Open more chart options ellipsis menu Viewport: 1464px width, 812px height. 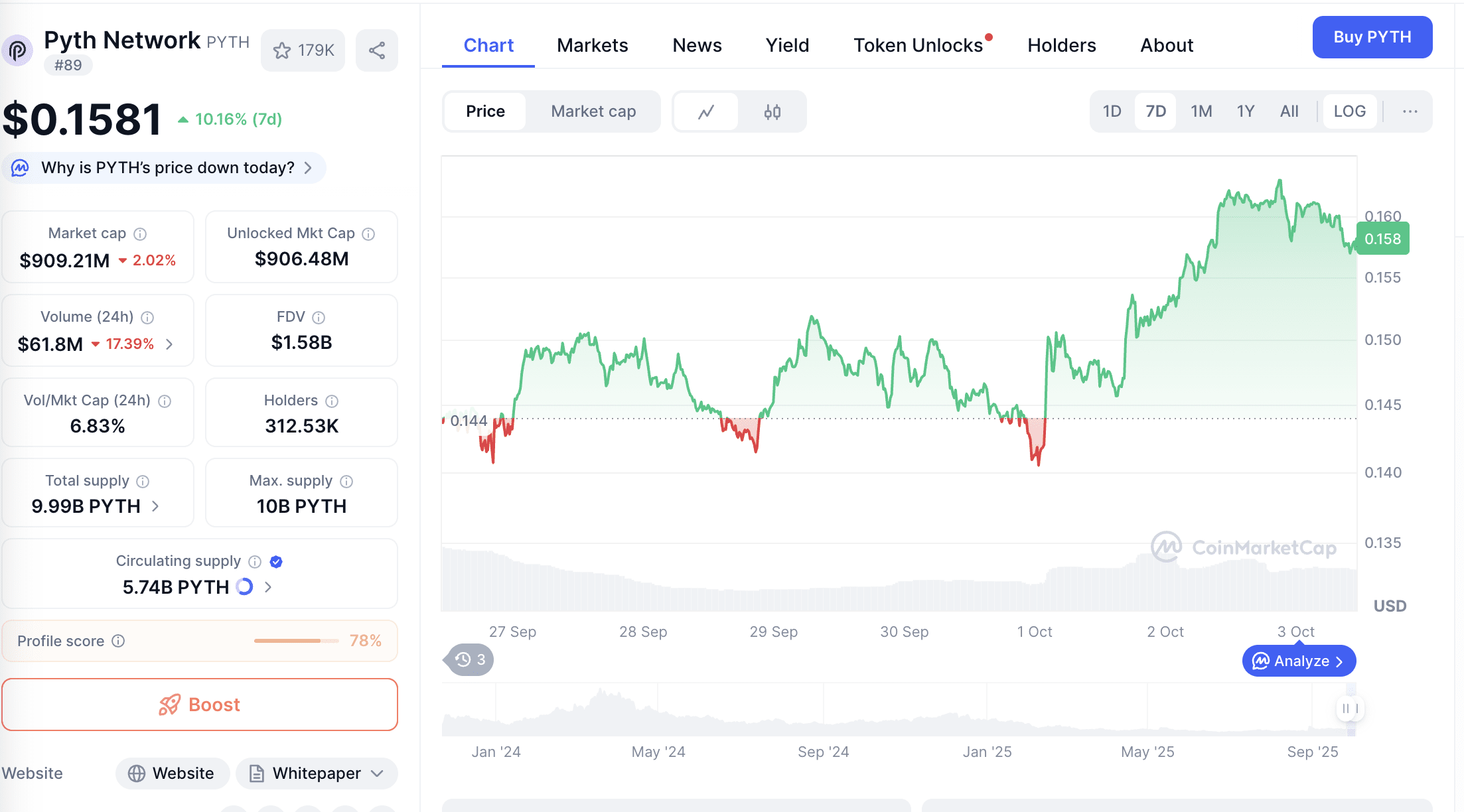click(1410, 111)
